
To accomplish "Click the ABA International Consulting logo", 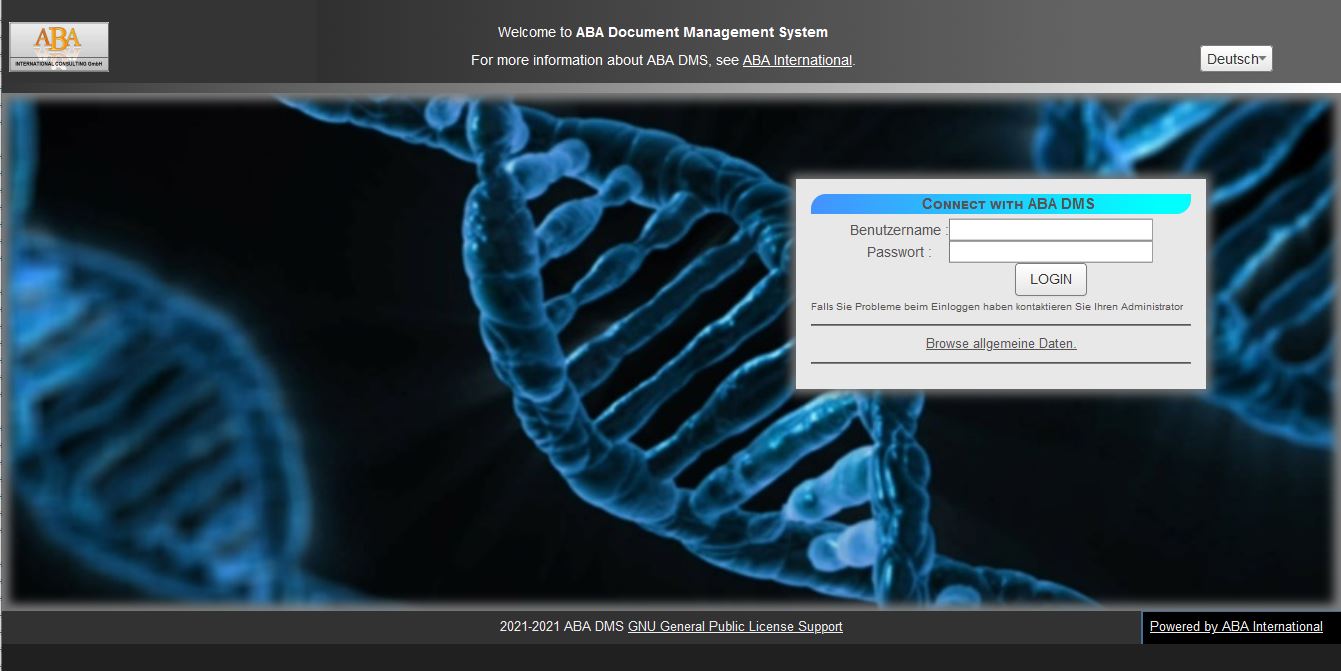I will [59, 47].
